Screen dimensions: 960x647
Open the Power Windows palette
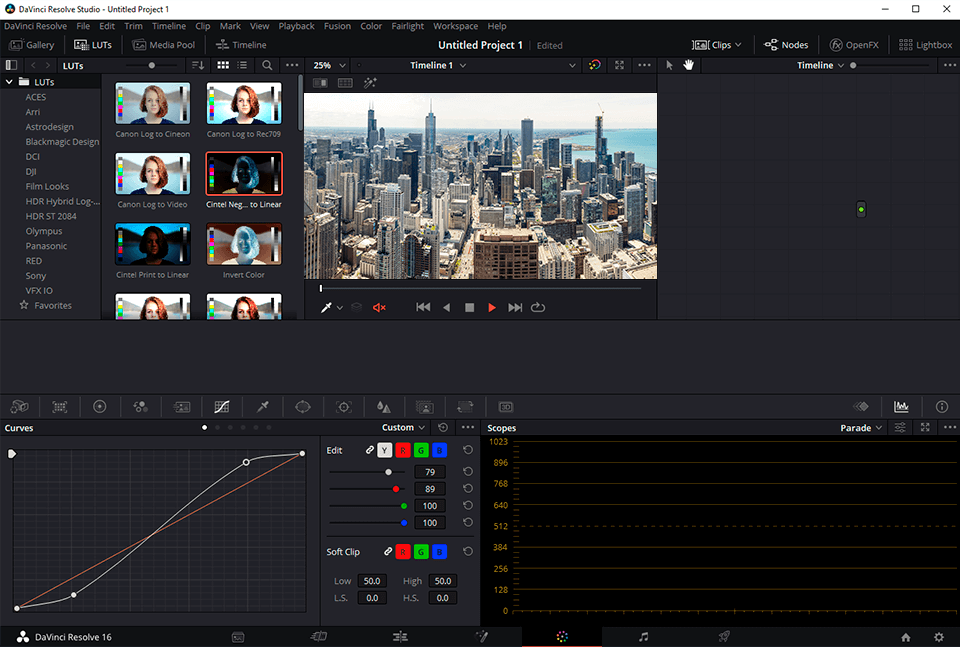[303, 406]
